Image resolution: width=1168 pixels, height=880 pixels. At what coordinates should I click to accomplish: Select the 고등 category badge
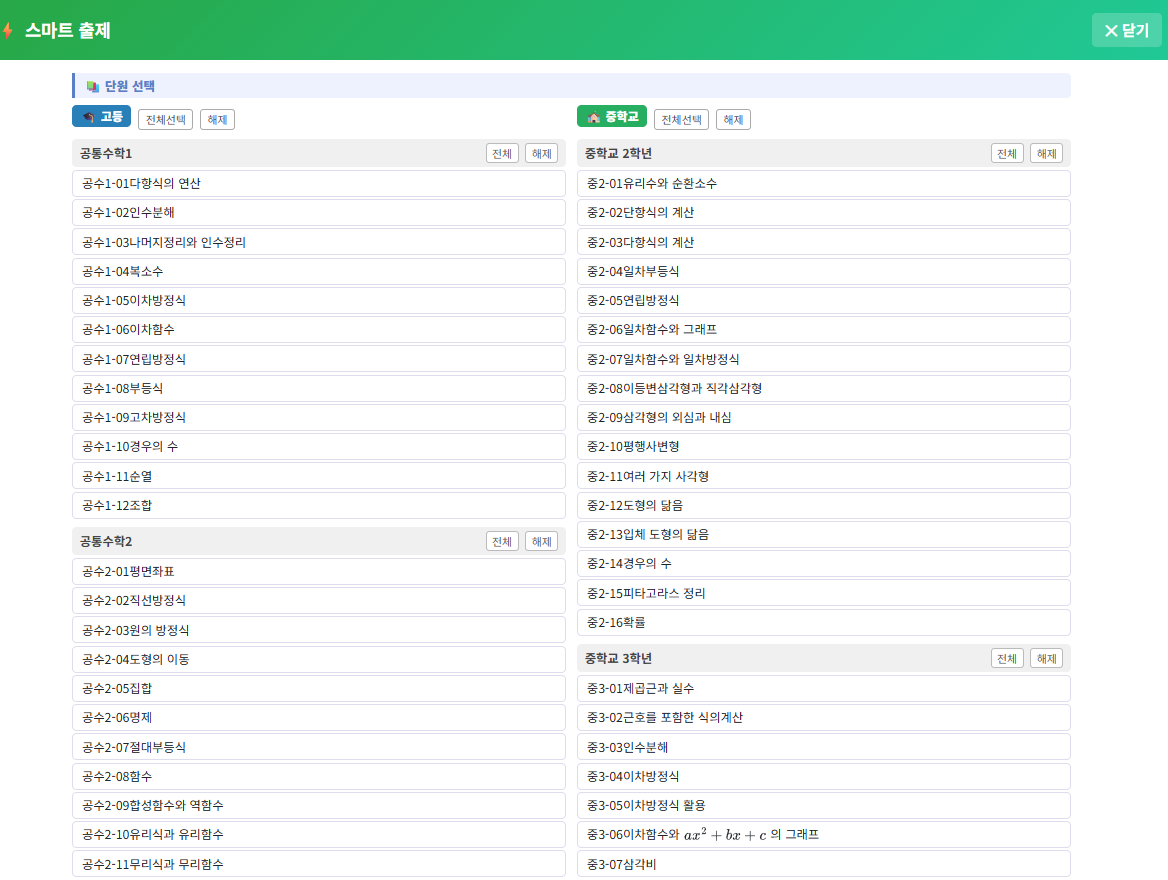pyautogui.click(x=102, y=117)
